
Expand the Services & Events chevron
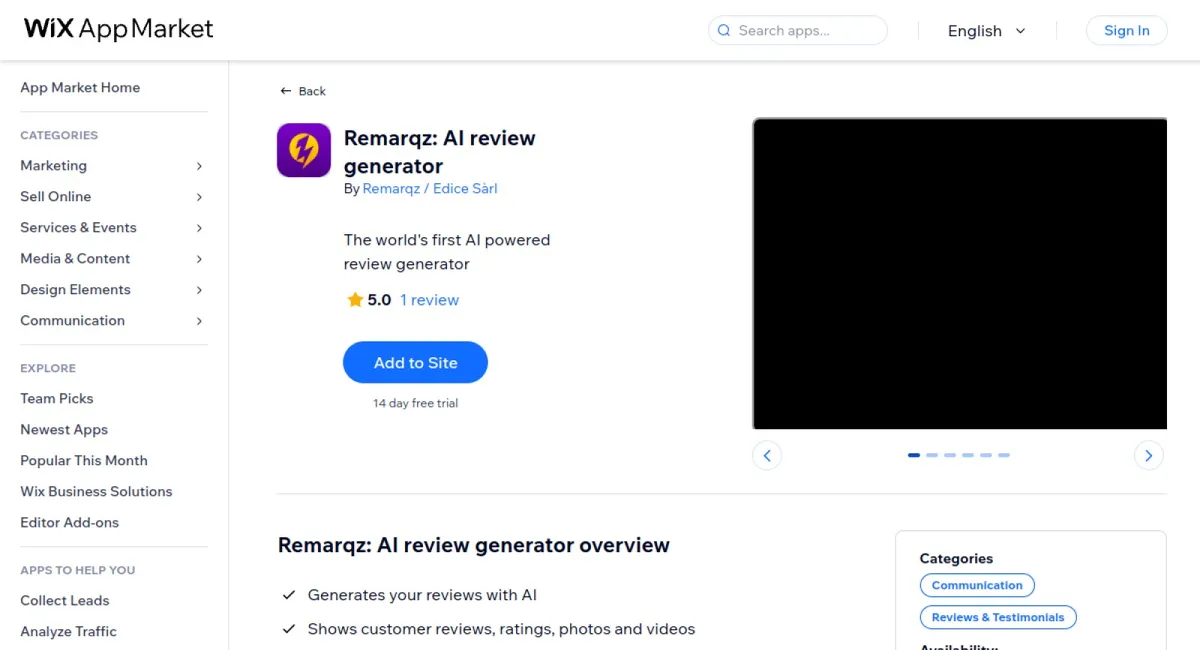pos(199,228)
